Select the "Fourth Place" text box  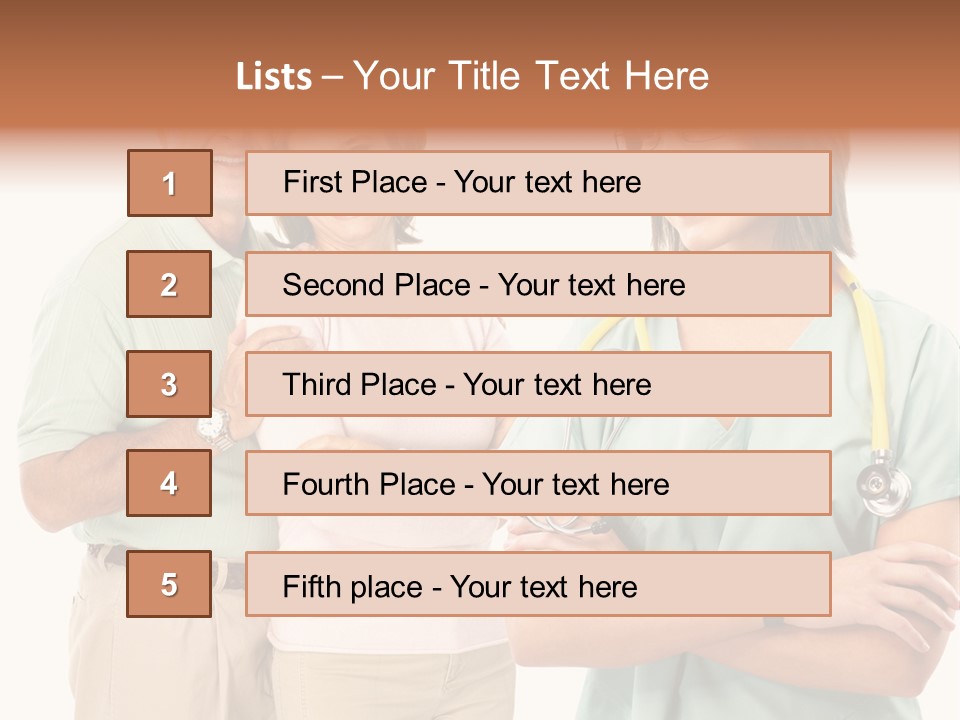[x=538, y=484]
